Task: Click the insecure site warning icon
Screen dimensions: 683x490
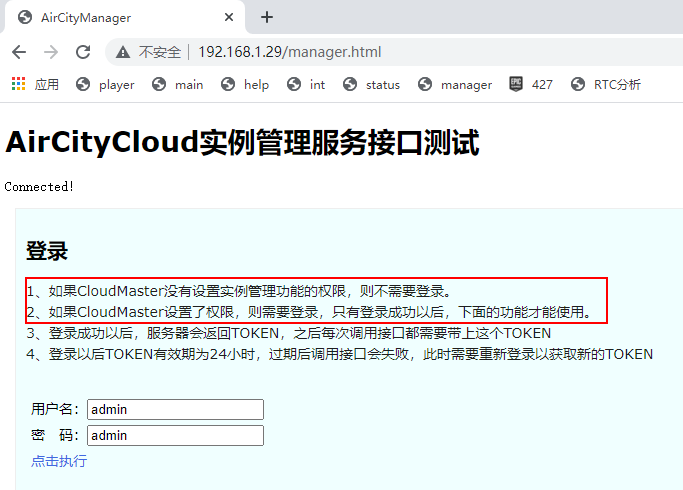Action: [123, 52]
